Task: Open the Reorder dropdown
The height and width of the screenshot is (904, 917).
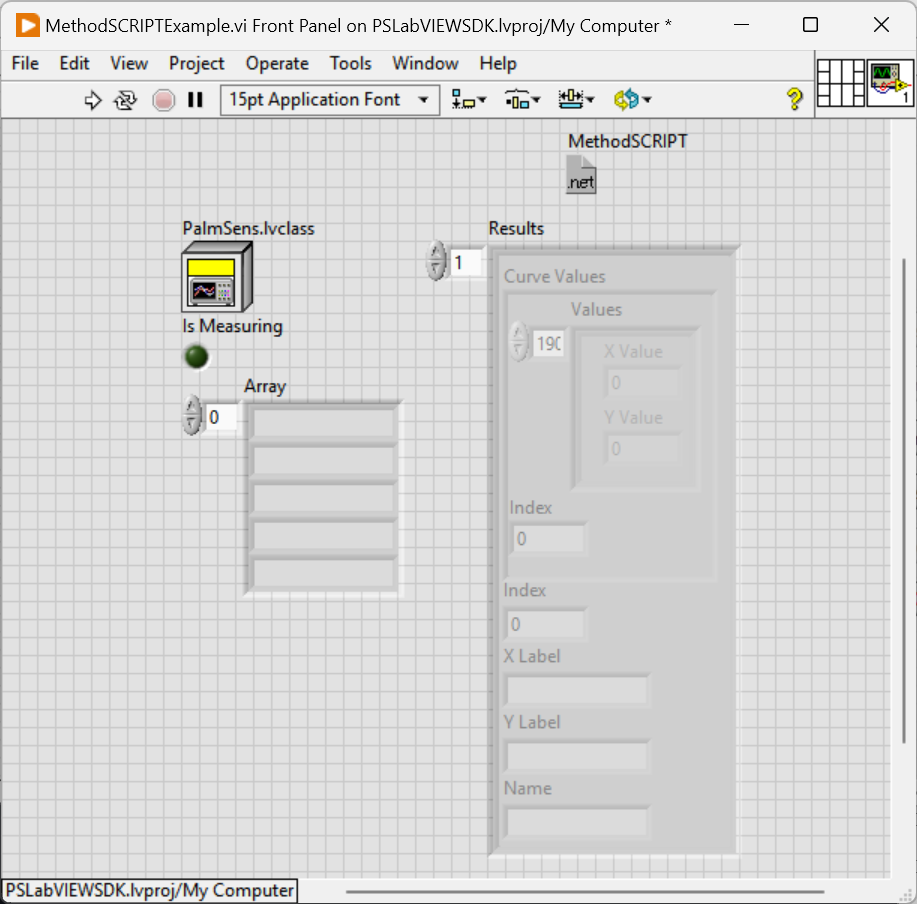Action: [x=632, y=100]
